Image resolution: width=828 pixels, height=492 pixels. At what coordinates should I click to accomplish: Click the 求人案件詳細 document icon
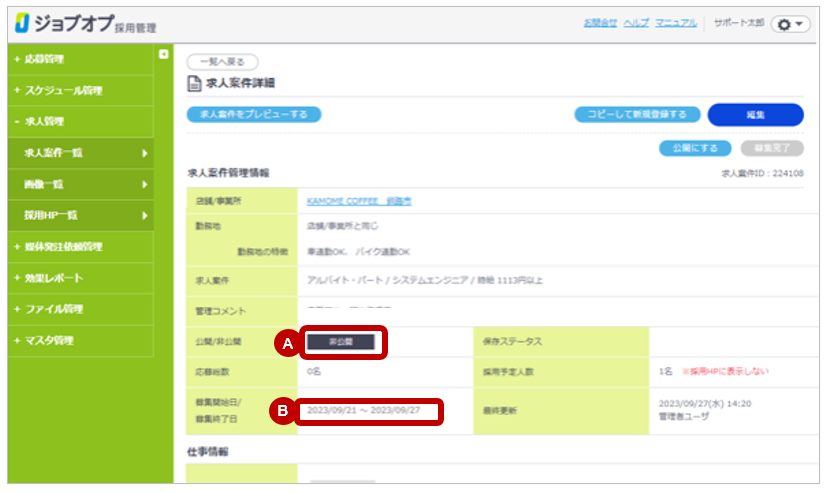point(194,83)
